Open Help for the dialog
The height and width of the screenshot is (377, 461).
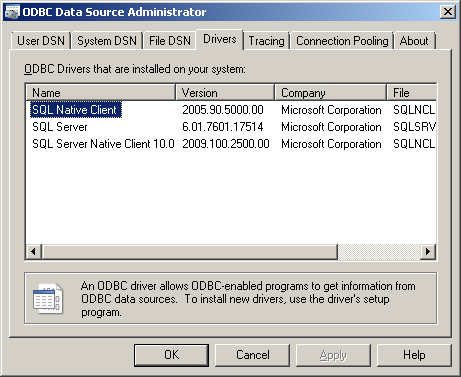click(x=414, y=355)
